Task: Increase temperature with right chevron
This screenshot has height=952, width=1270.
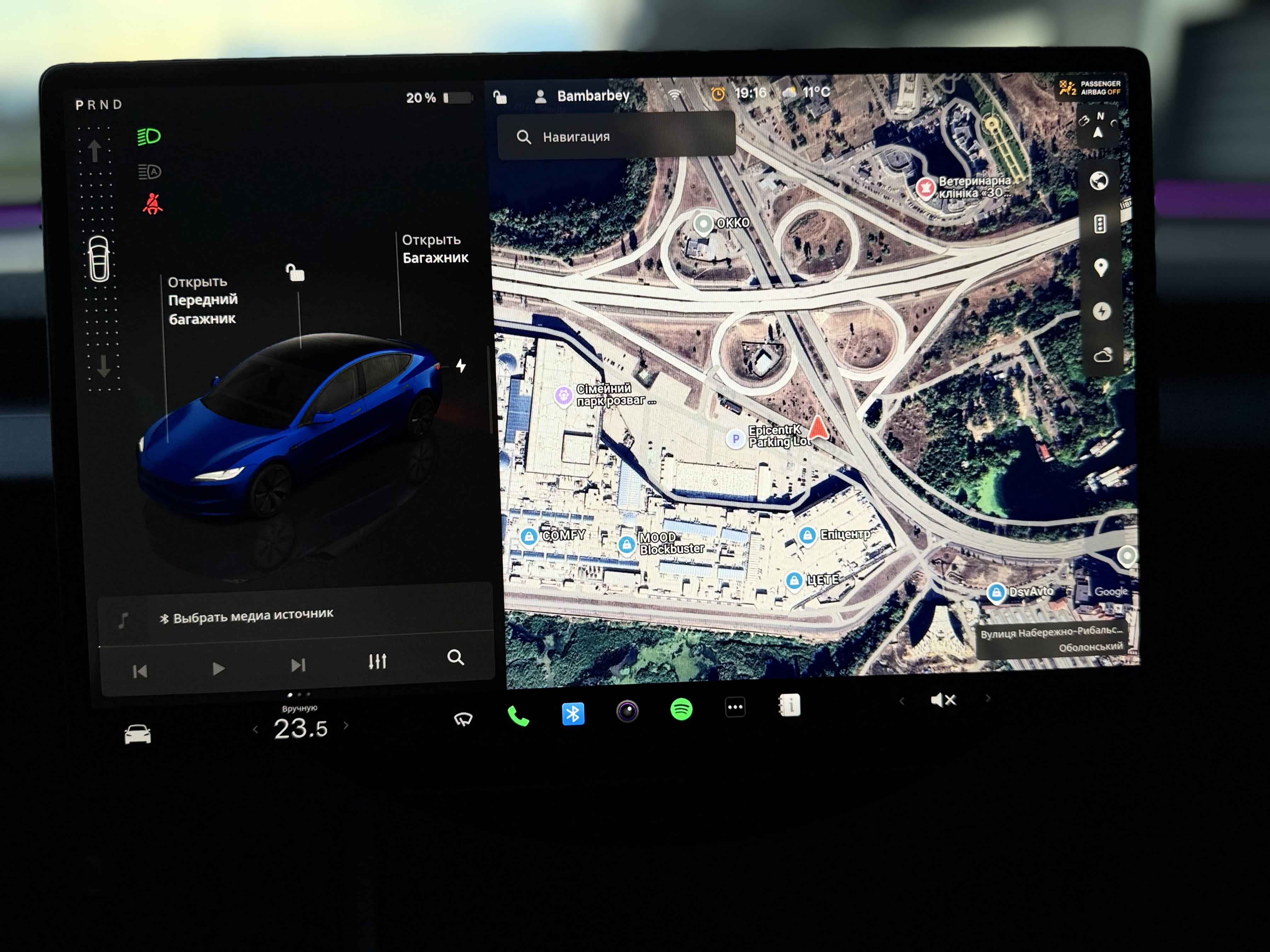Action: click(346, 725)
